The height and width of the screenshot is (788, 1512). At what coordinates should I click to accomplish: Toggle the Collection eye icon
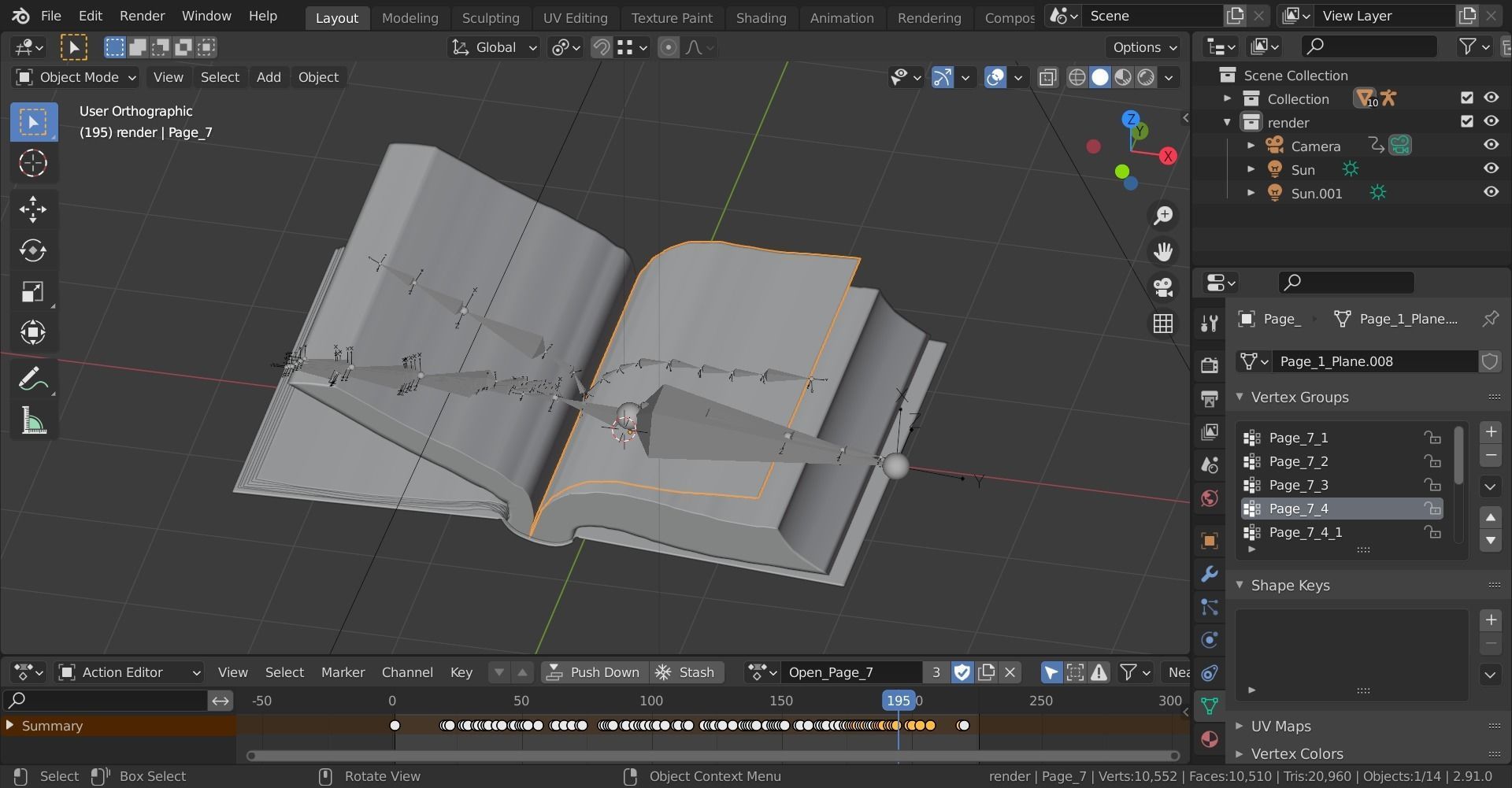pos(1492,98)
